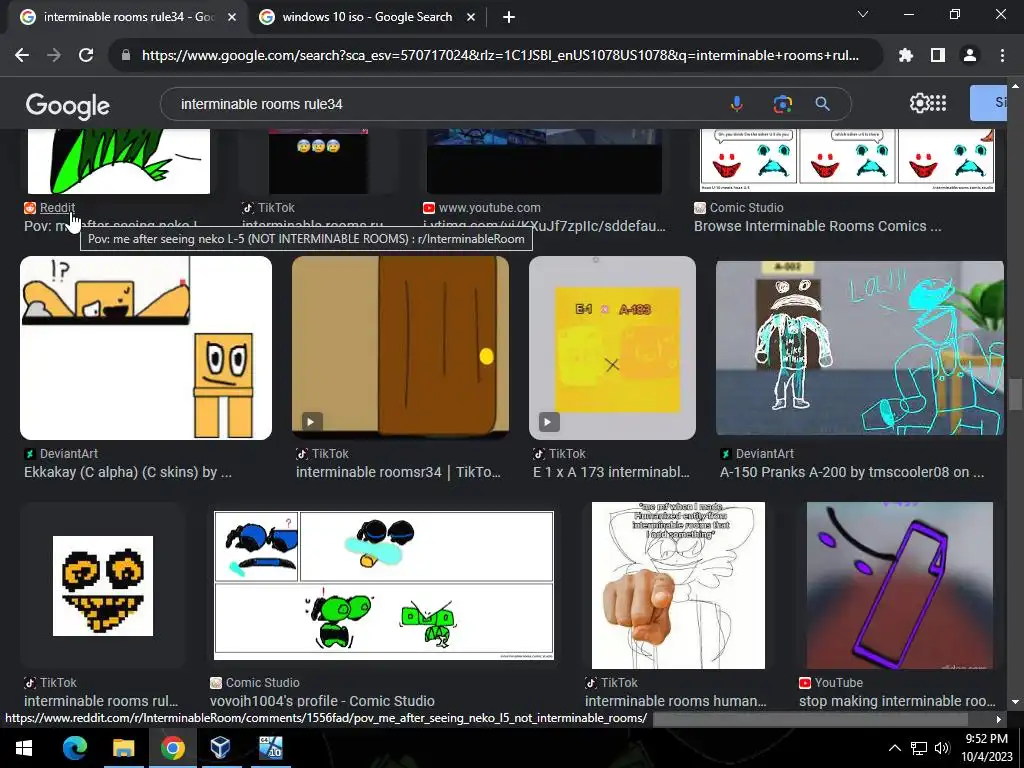Screen dimensions: 1024x768
Task: Open the volume speaker tray icon
Action: (x=942, y=748)
